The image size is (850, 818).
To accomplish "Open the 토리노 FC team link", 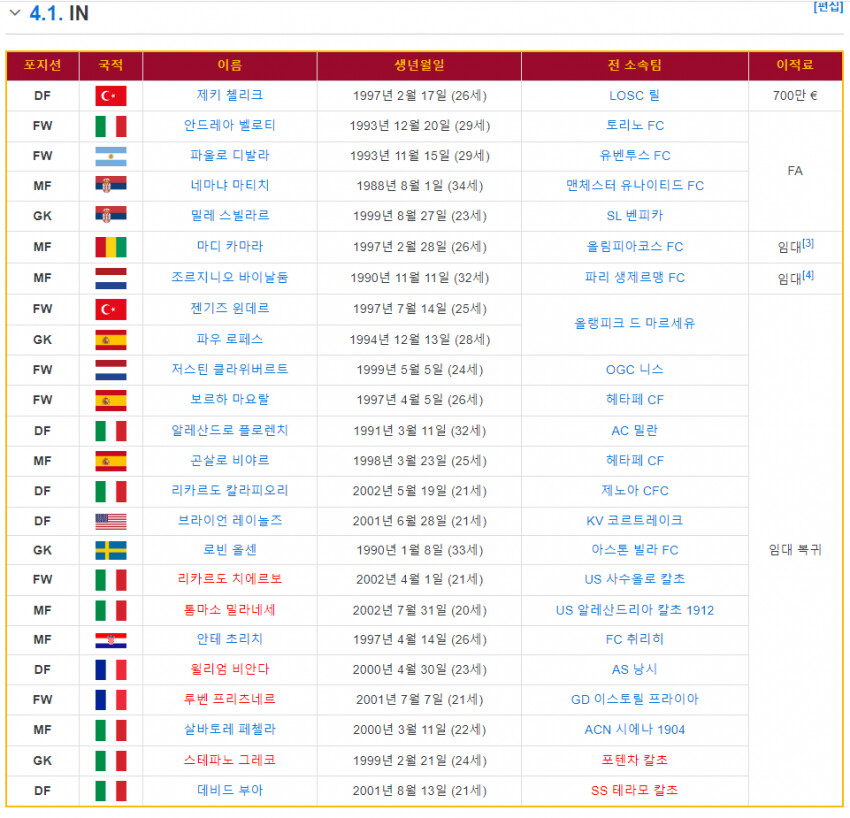I will [x=634, y=126].
